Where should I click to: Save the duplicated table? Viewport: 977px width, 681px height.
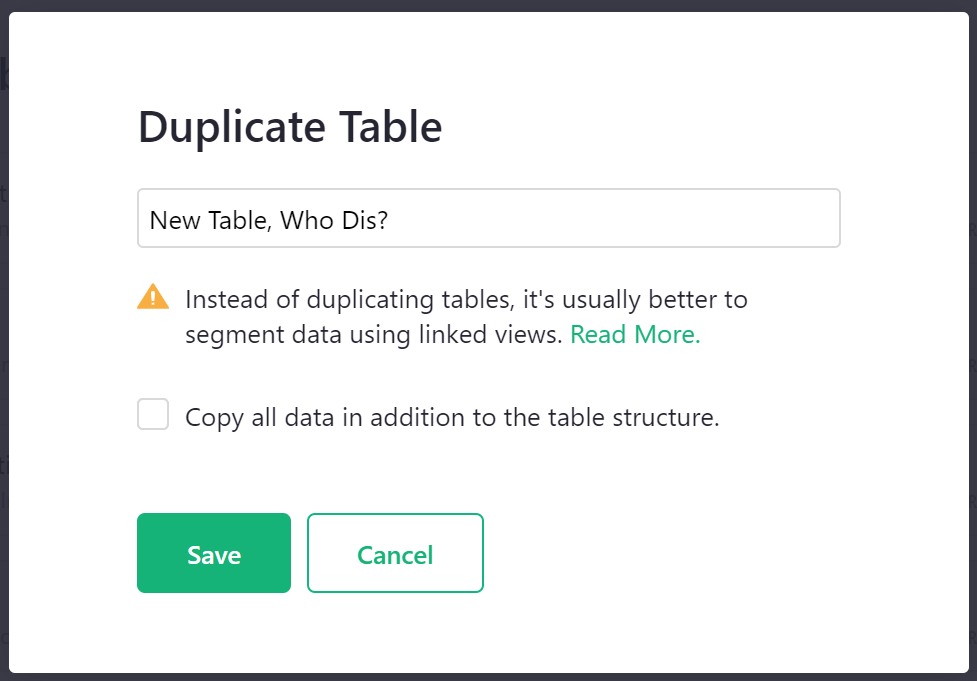tap(213, 553)
